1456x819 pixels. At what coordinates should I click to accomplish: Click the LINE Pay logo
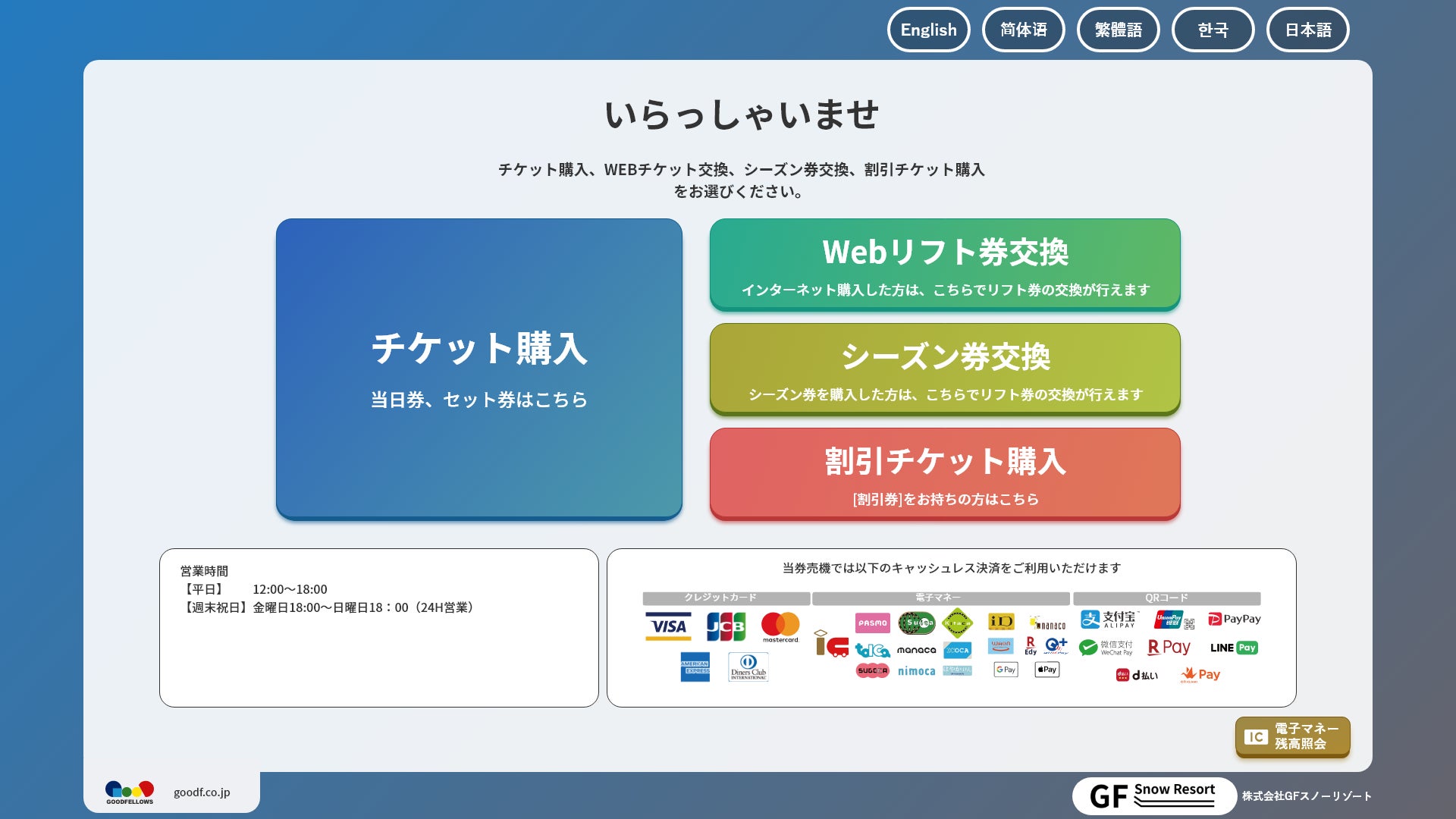coord(1234,648)
